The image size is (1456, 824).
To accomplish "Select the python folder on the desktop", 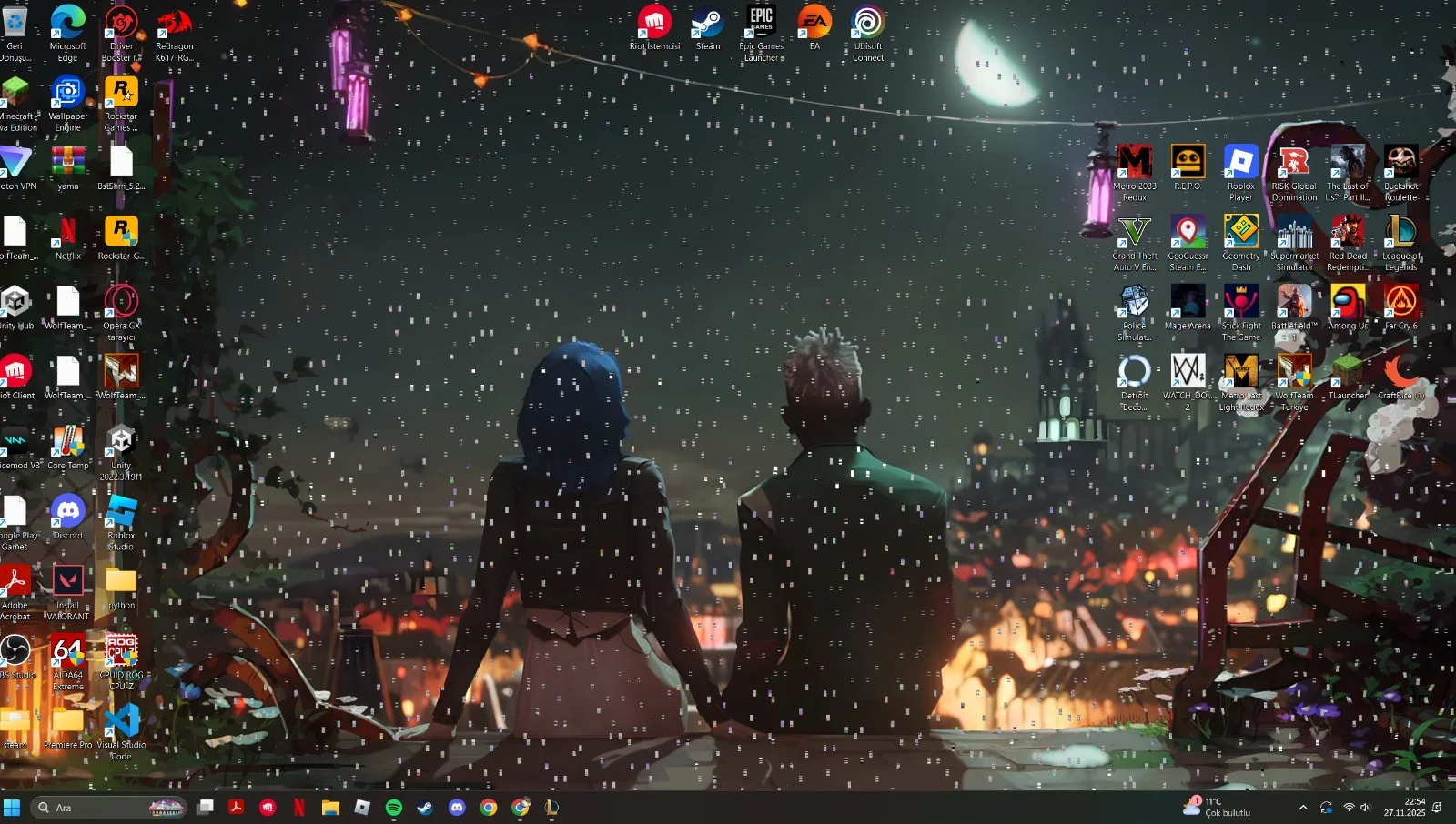I will click(121, 587).
